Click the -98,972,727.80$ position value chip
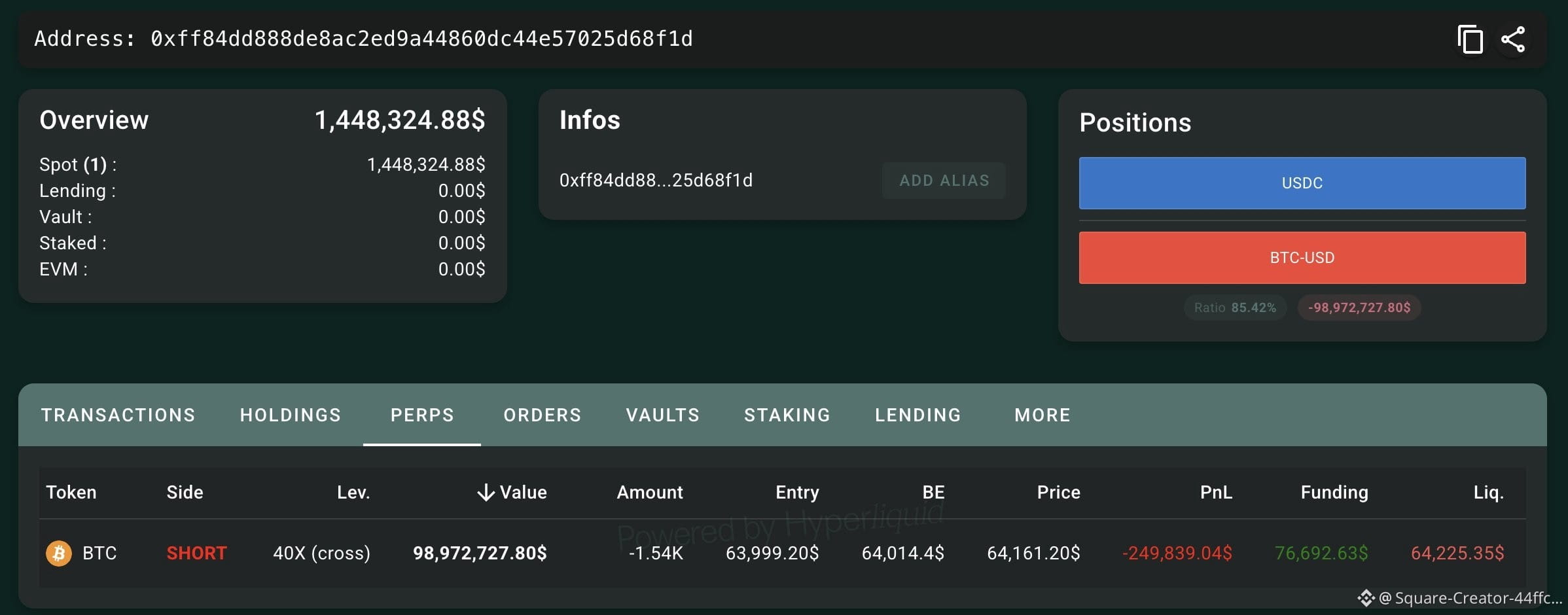 tap(1359, 307)
